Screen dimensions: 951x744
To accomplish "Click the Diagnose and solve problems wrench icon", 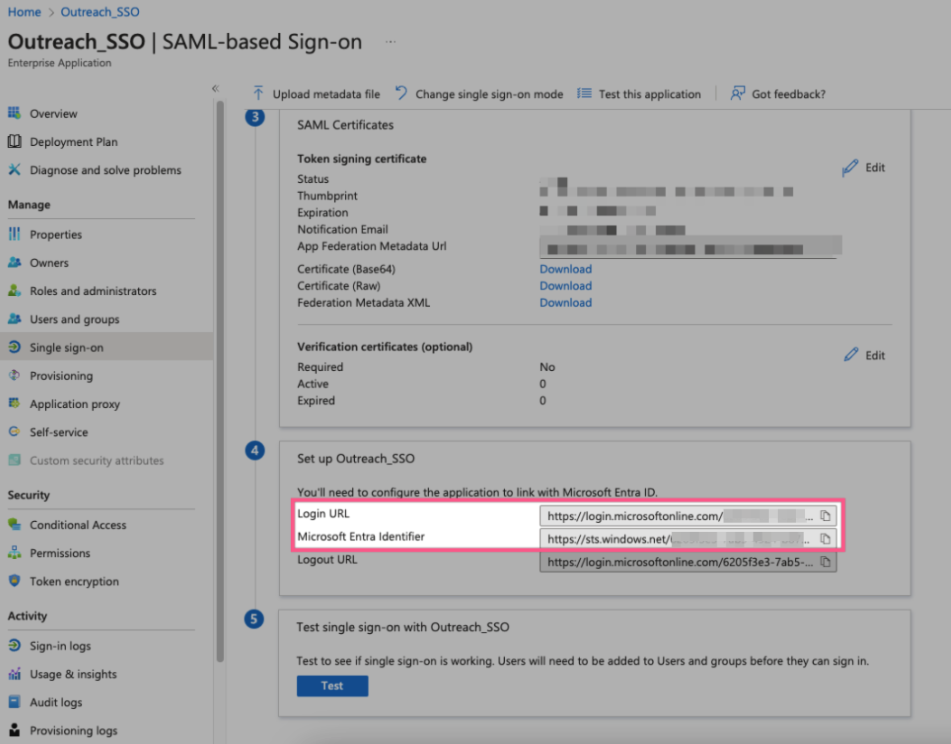I will (x=14, y=170).
